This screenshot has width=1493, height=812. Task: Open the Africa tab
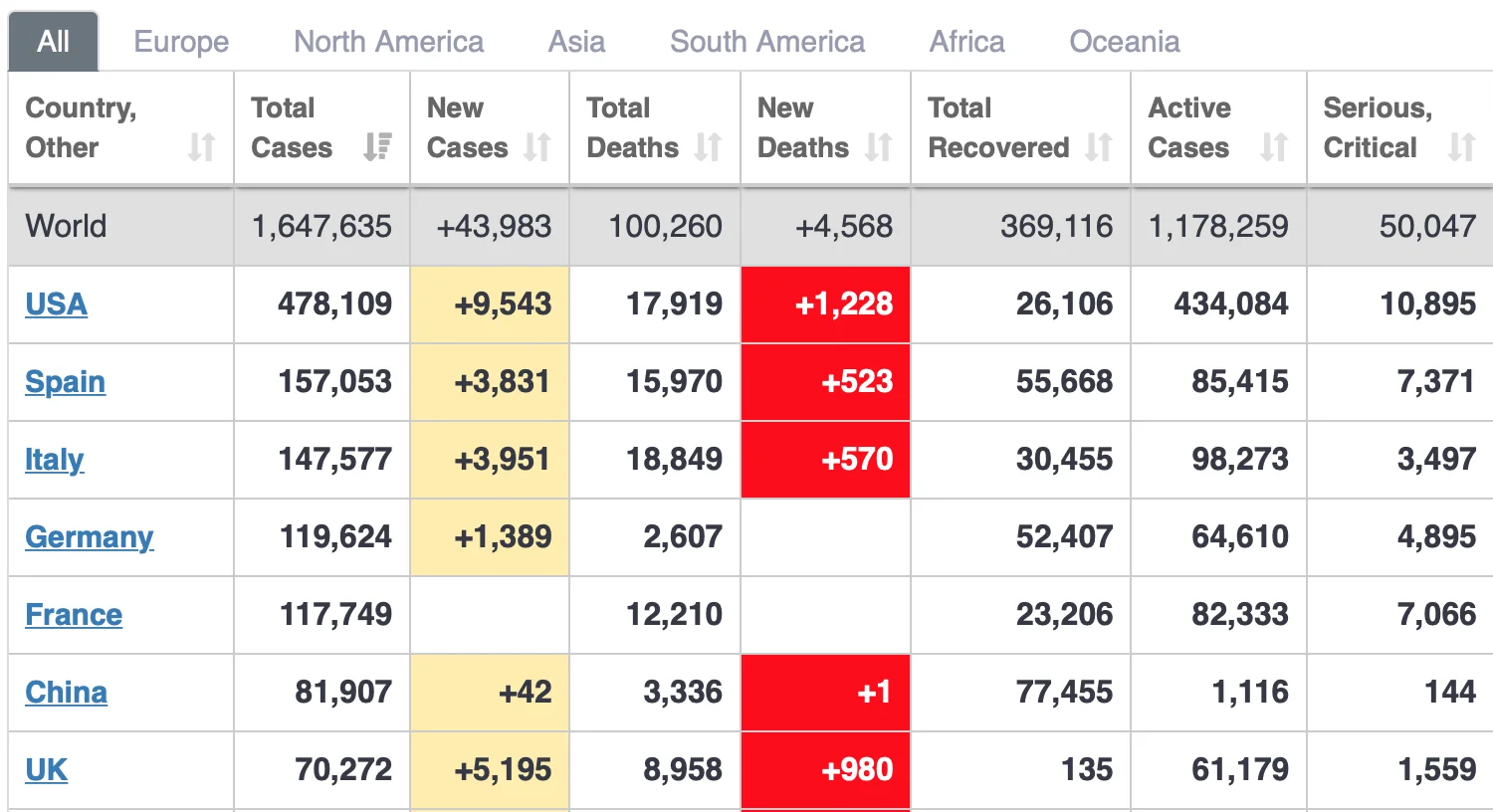tap(966, 42)
